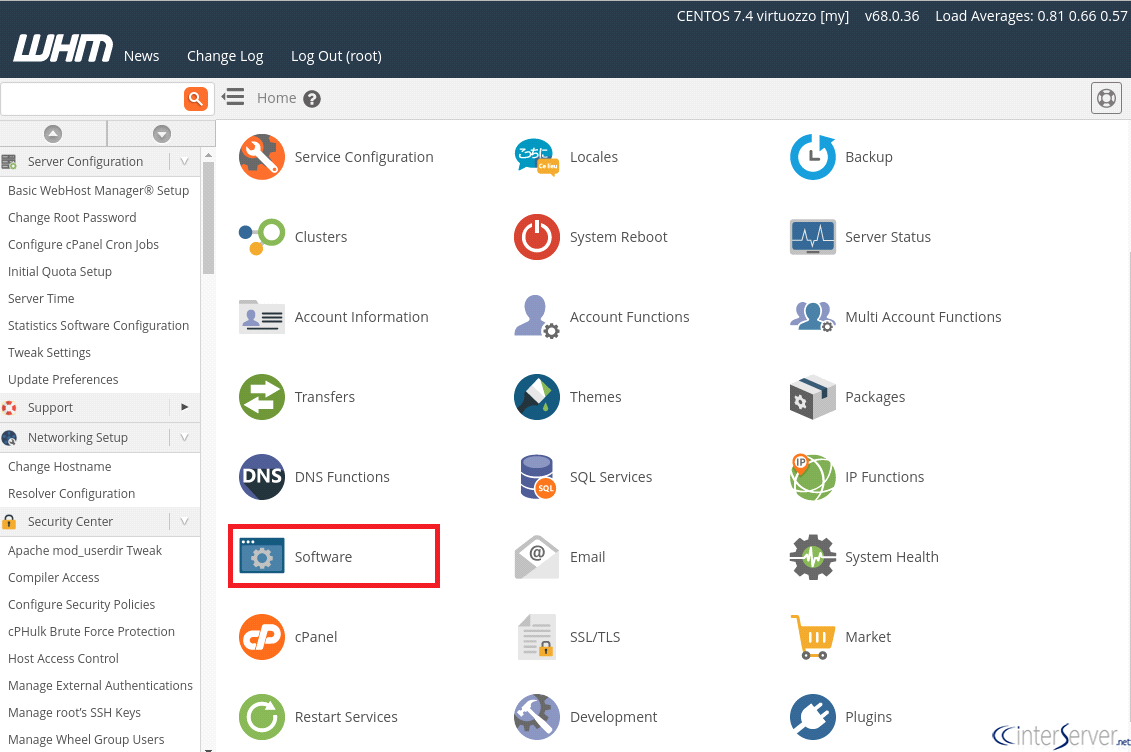Image resolution: width=1131 pixels, height=752 pixels.
Task: Open the Restart Services icon
Action: [262, 717]
